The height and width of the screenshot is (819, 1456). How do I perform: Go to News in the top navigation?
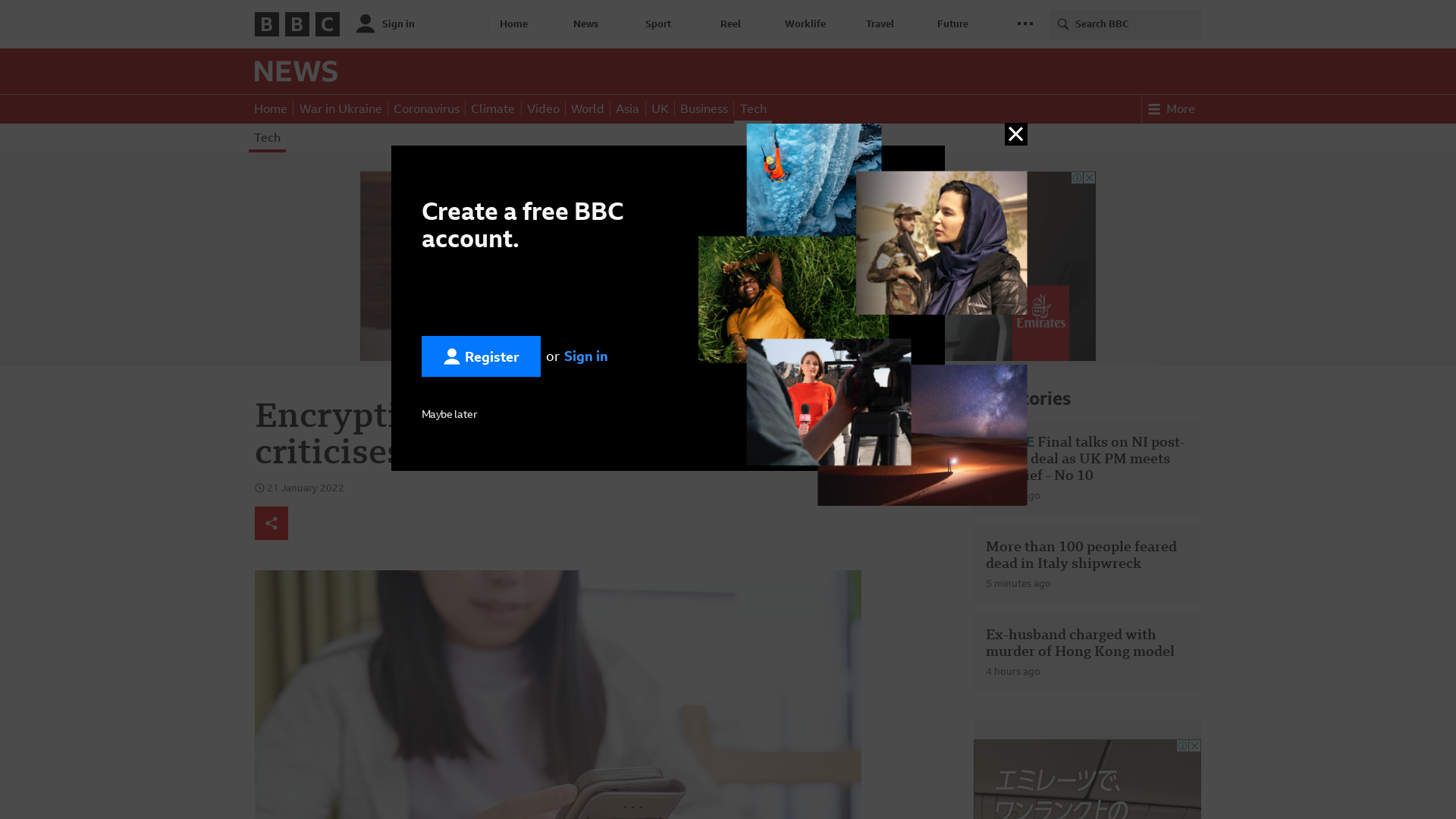[x=585, y=24]
